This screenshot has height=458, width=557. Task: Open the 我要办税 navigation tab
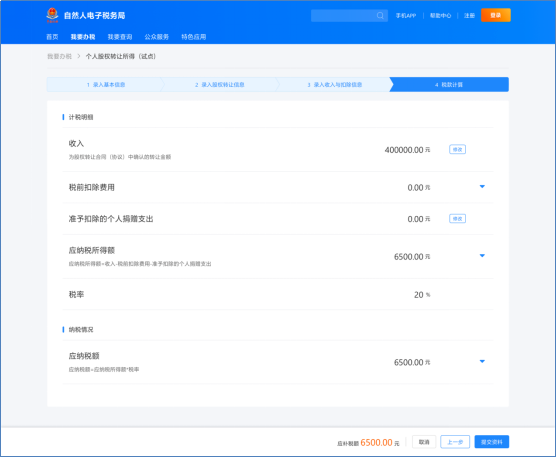point(83,37)
